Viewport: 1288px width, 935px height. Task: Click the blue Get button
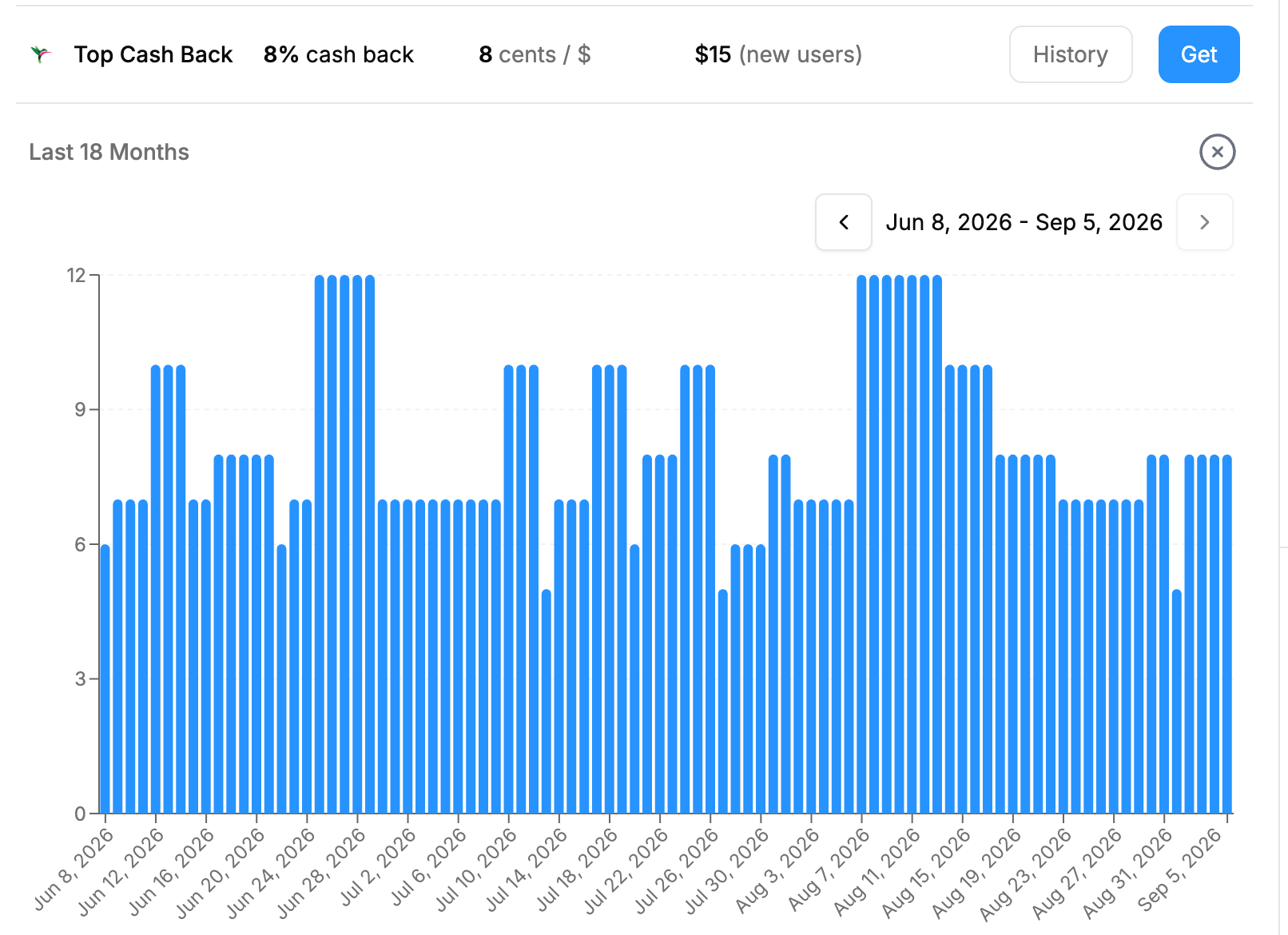click(x=1199, y=54)
